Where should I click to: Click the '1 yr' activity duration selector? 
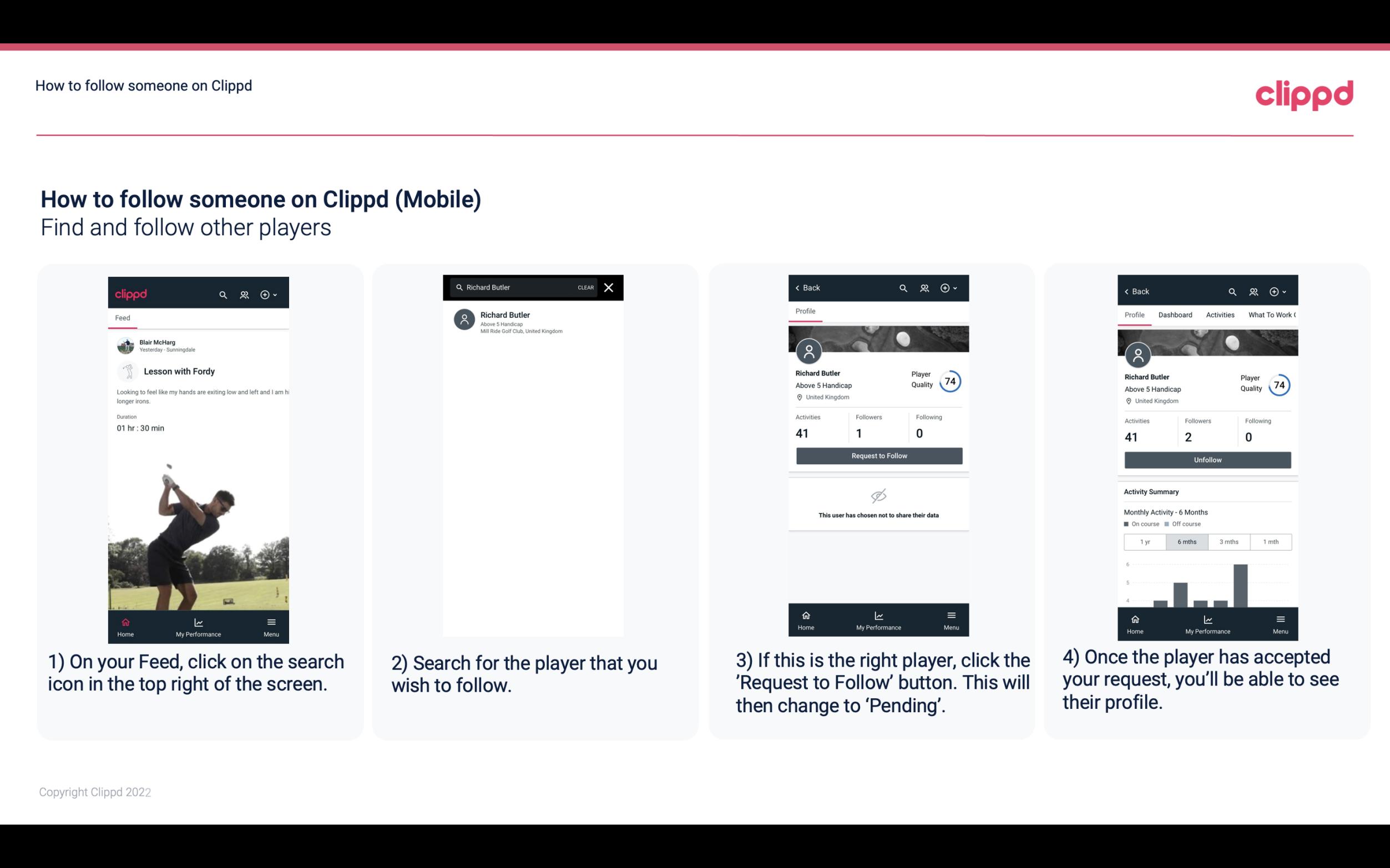pyautogui.click(x=1144, y=541)
